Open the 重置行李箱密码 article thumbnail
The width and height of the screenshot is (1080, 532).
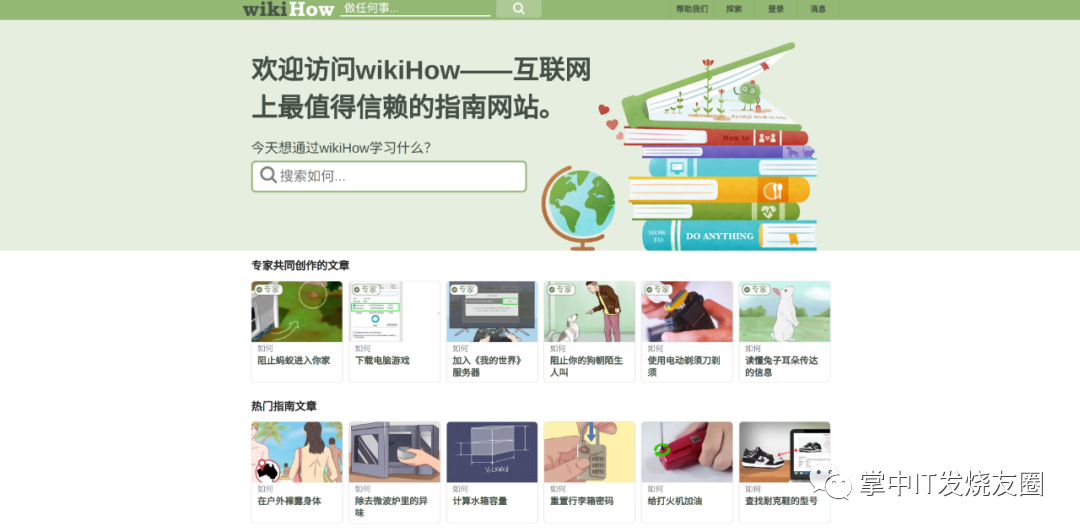590,452
